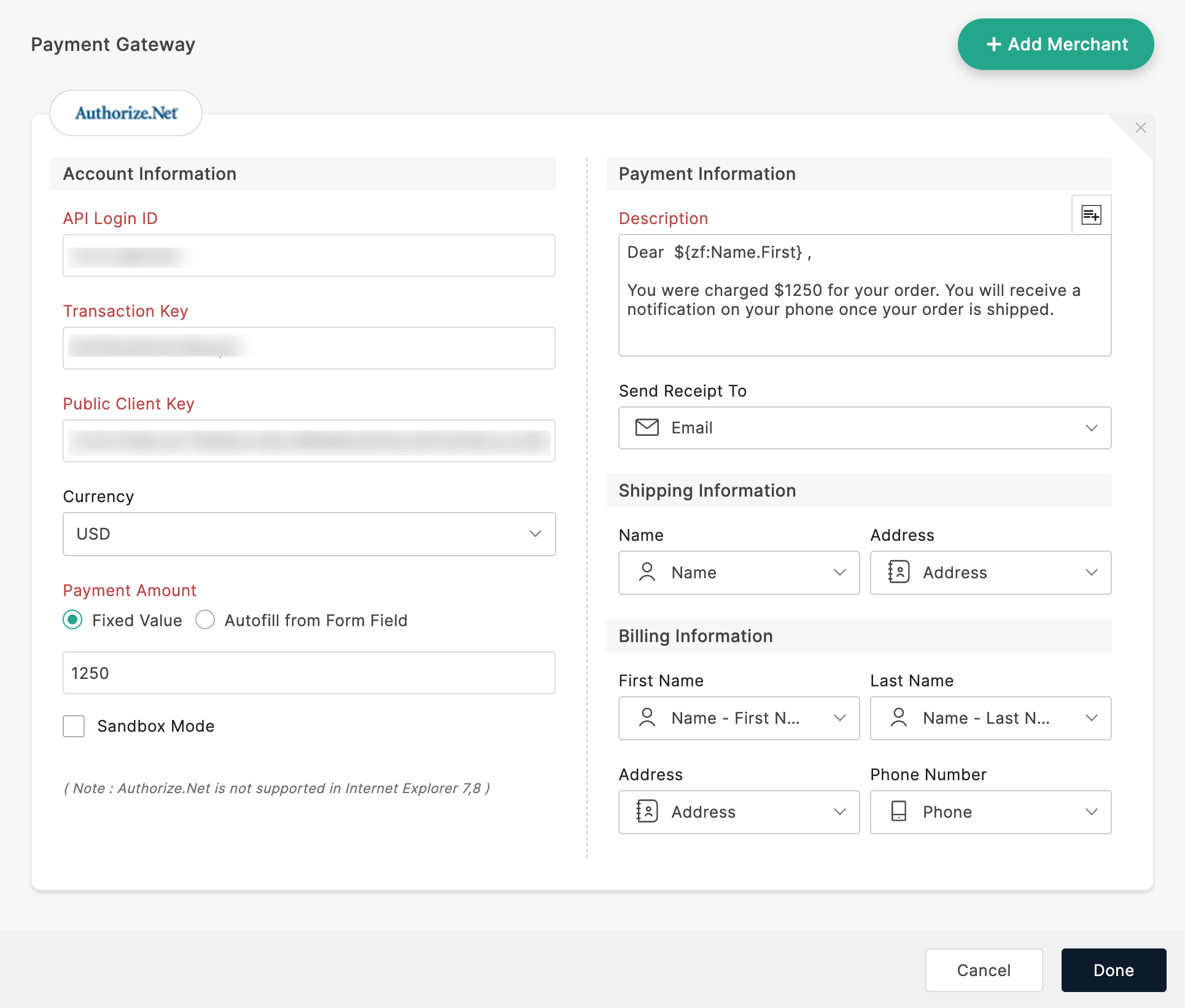Expand the Send Receipt To dropdown arrow
Screen dimensions: 1185x1008
coord(1091,428)
